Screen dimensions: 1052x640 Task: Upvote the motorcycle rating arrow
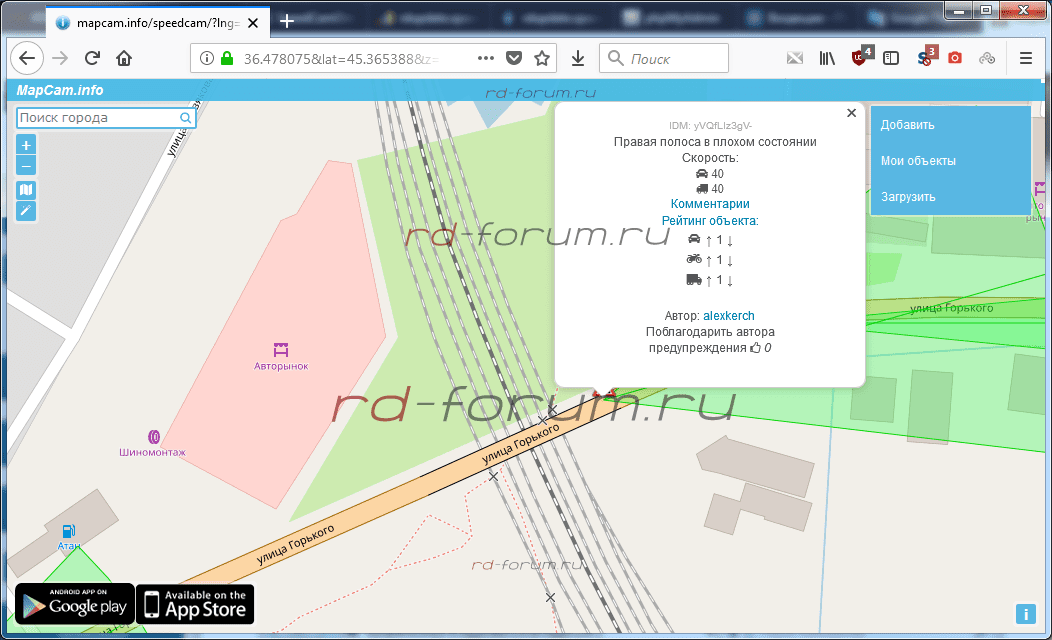coord(708,260)
